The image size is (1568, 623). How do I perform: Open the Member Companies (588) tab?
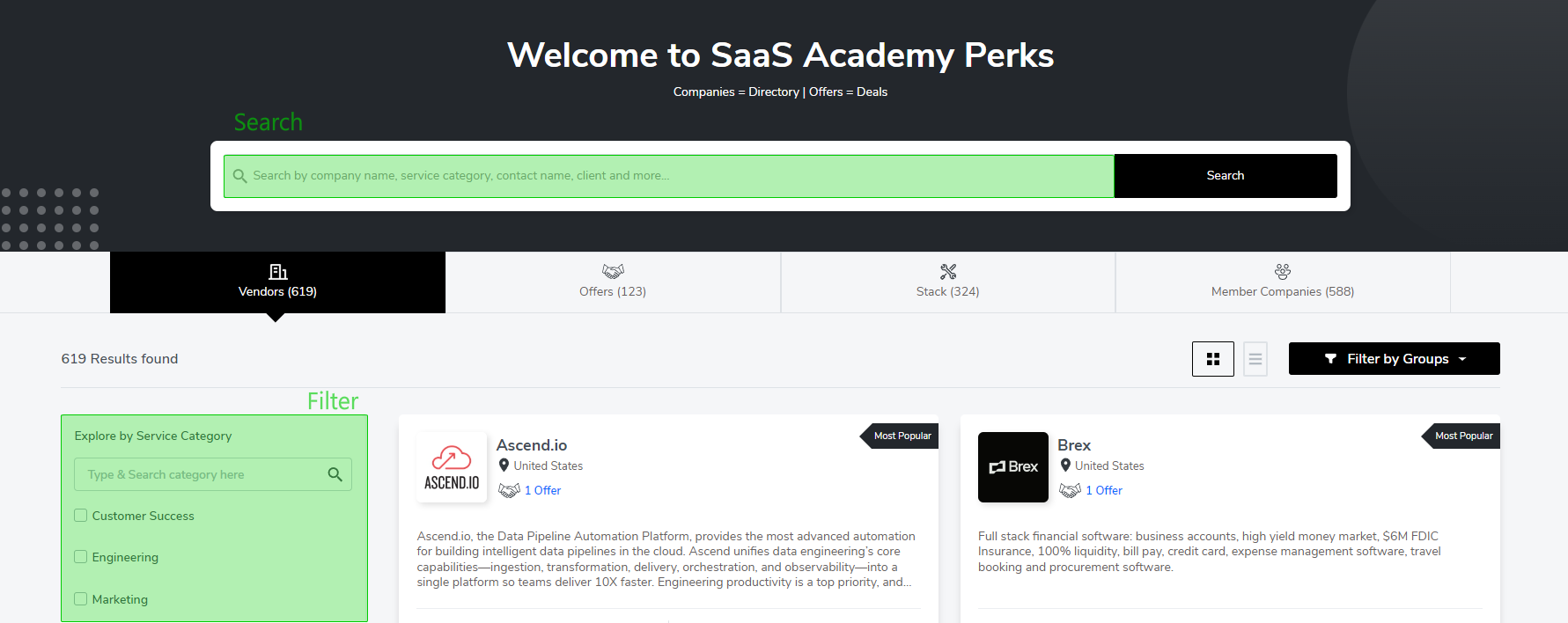(1283, 282)
